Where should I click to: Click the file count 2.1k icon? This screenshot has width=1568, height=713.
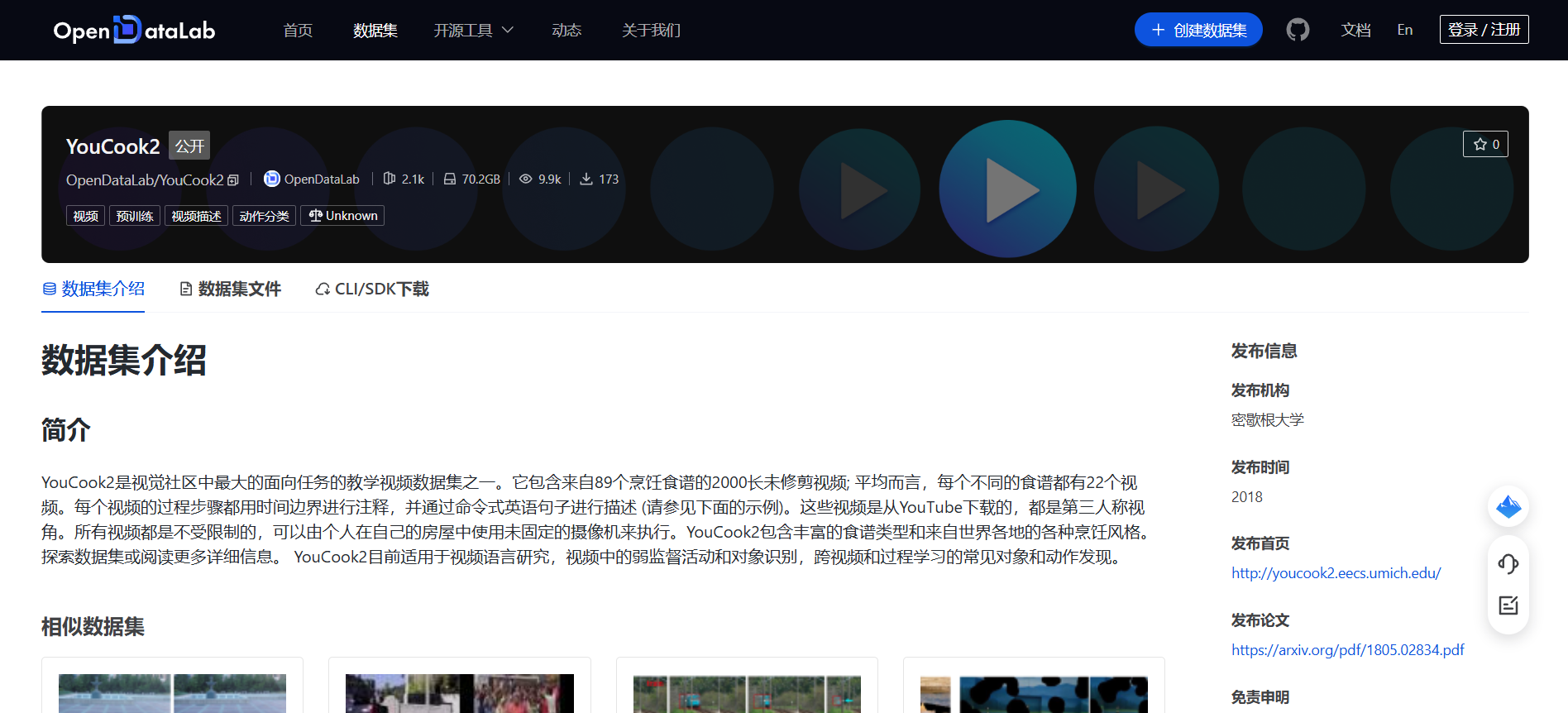coord(389,179)
